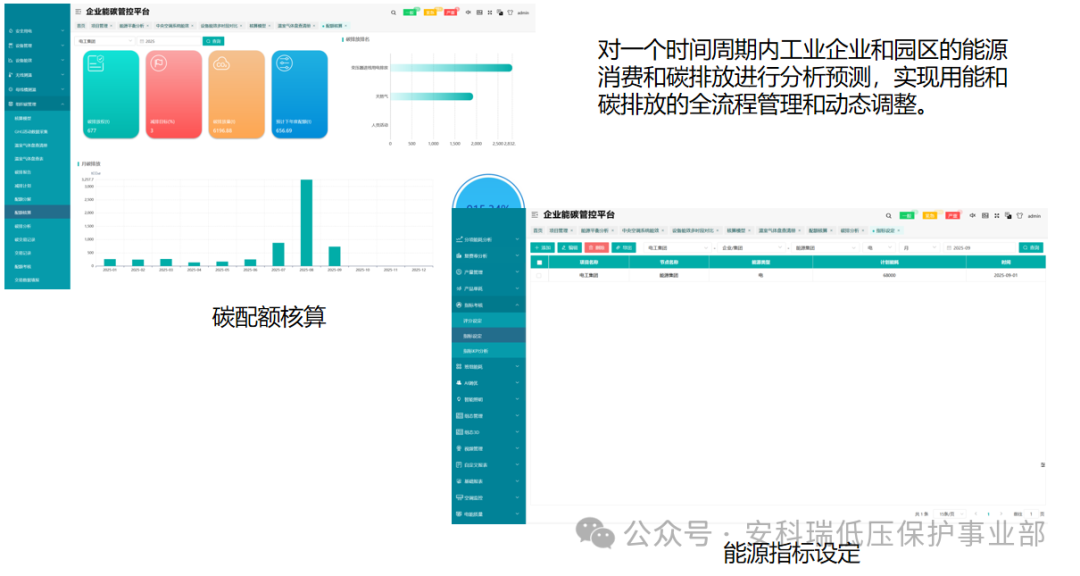Click the green alarm badge in the carbon quota screenshot
The height and width of the screenshot is (576, 1080).
[x=411, y=12]
